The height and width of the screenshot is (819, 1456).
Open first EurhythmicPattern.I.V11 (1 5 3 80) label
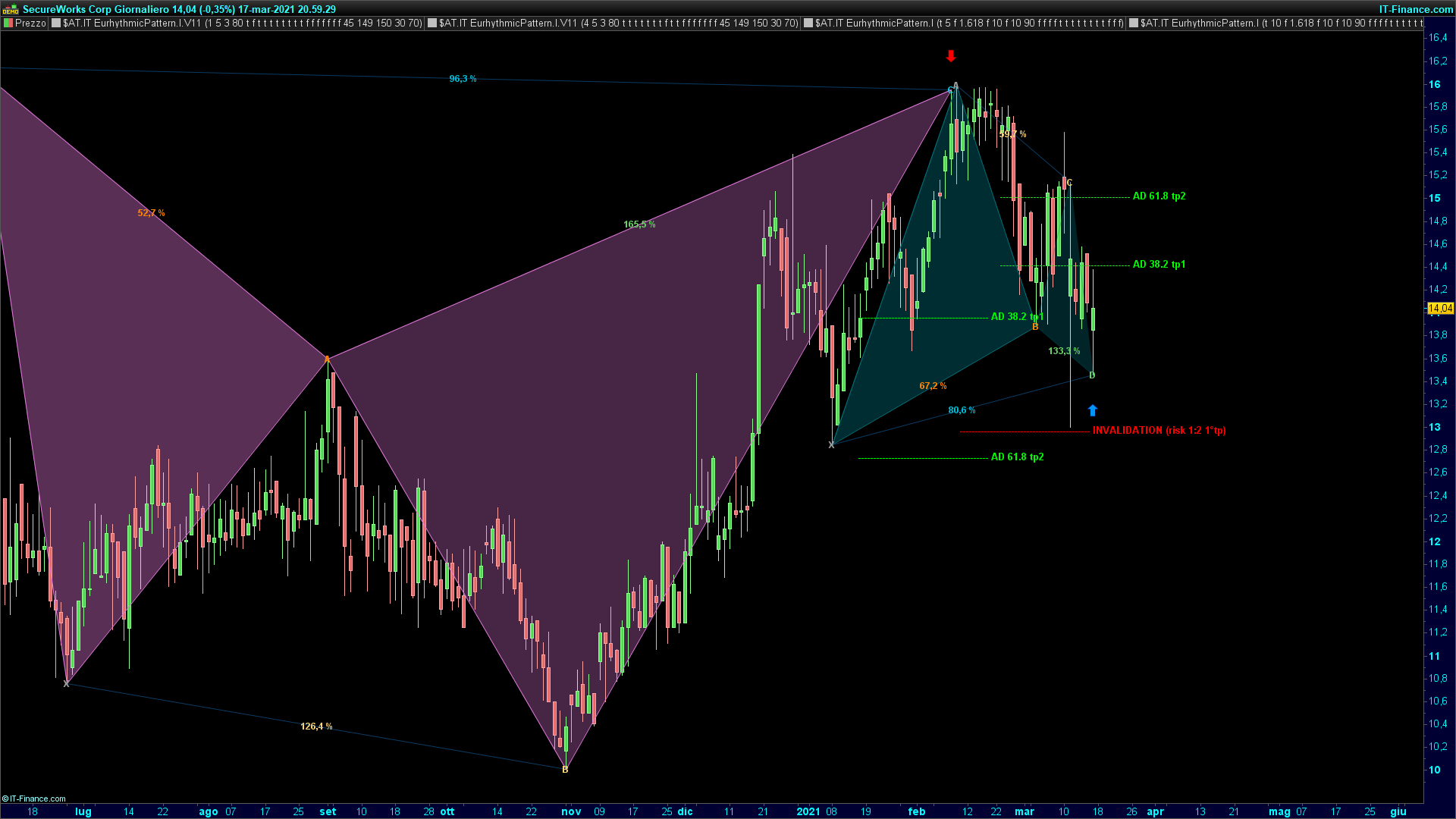[x=242, y=24]
